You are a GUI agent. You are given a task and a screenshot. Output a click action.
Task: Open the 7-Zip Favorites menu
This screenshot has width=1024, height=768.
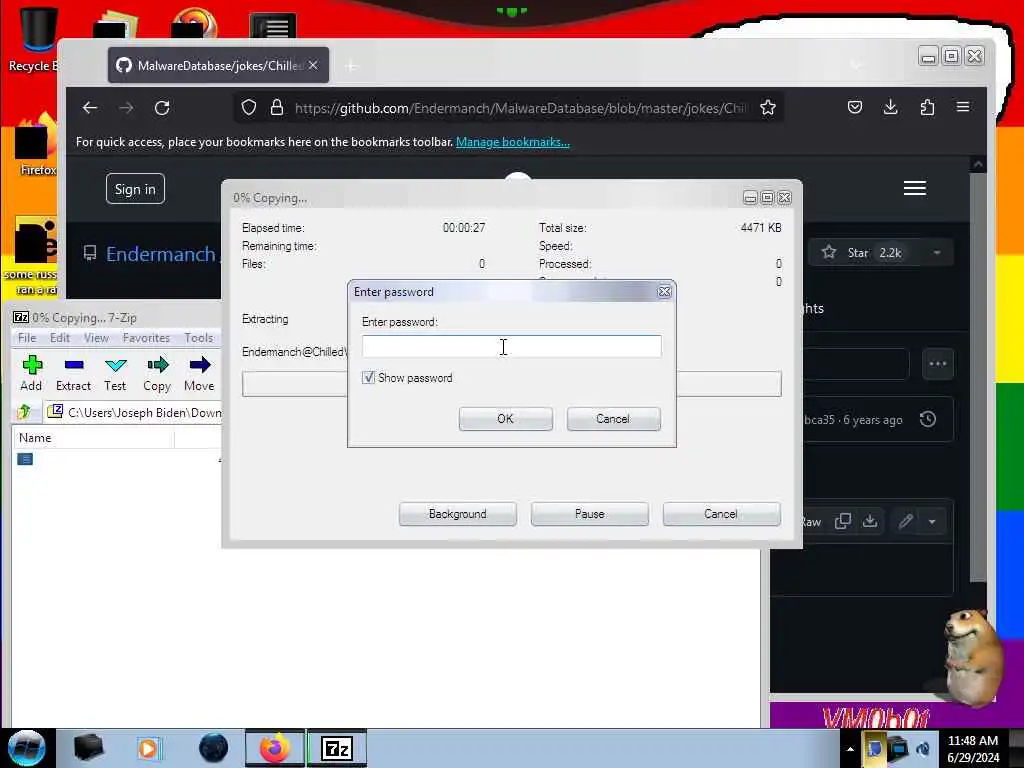click(146, 338)
